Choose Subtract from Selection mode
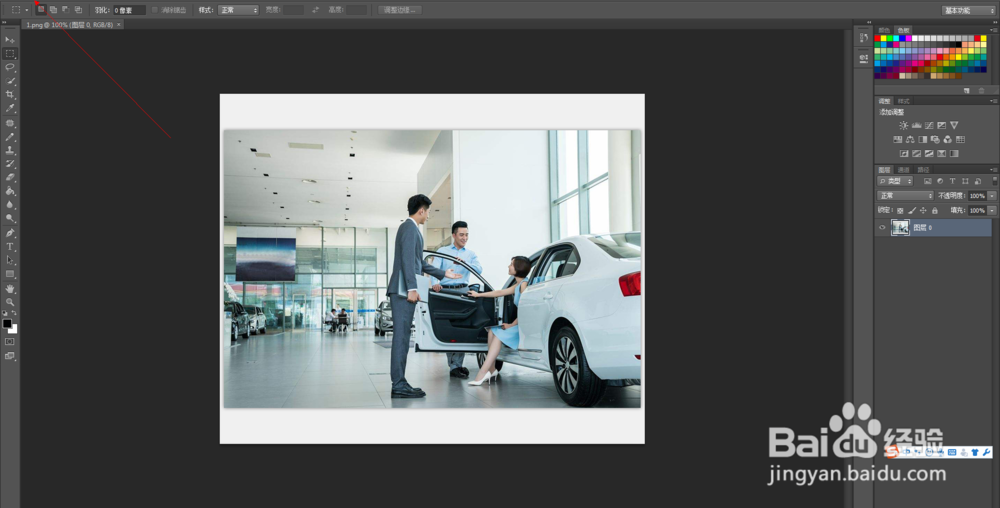This screenshot has width=1000, height=508. (66, 10)
